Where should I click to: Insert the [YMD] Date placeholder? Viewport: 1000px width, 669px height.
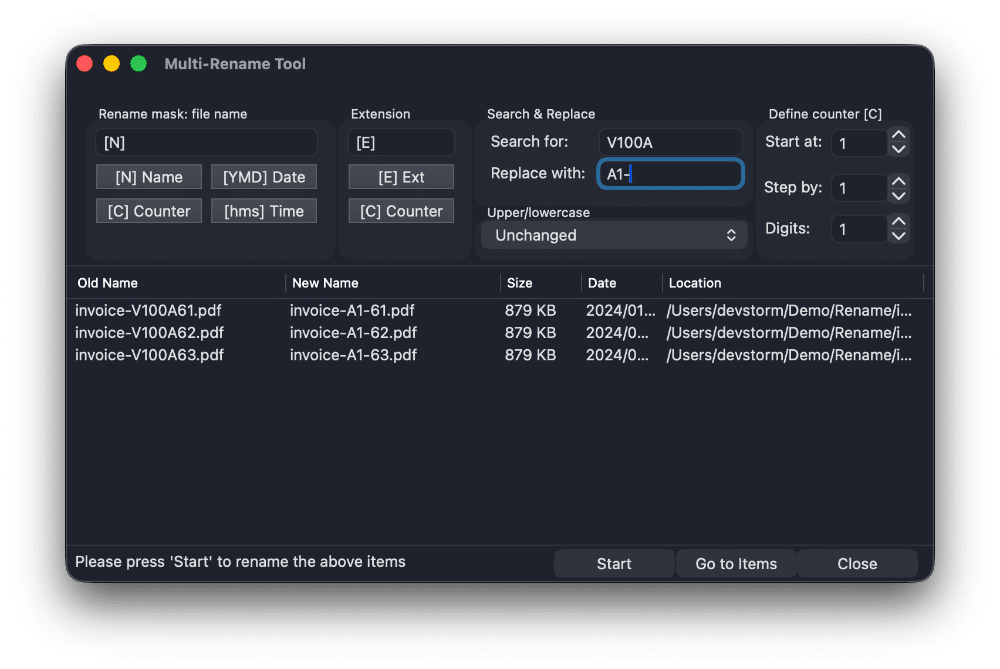coord(263,176)
